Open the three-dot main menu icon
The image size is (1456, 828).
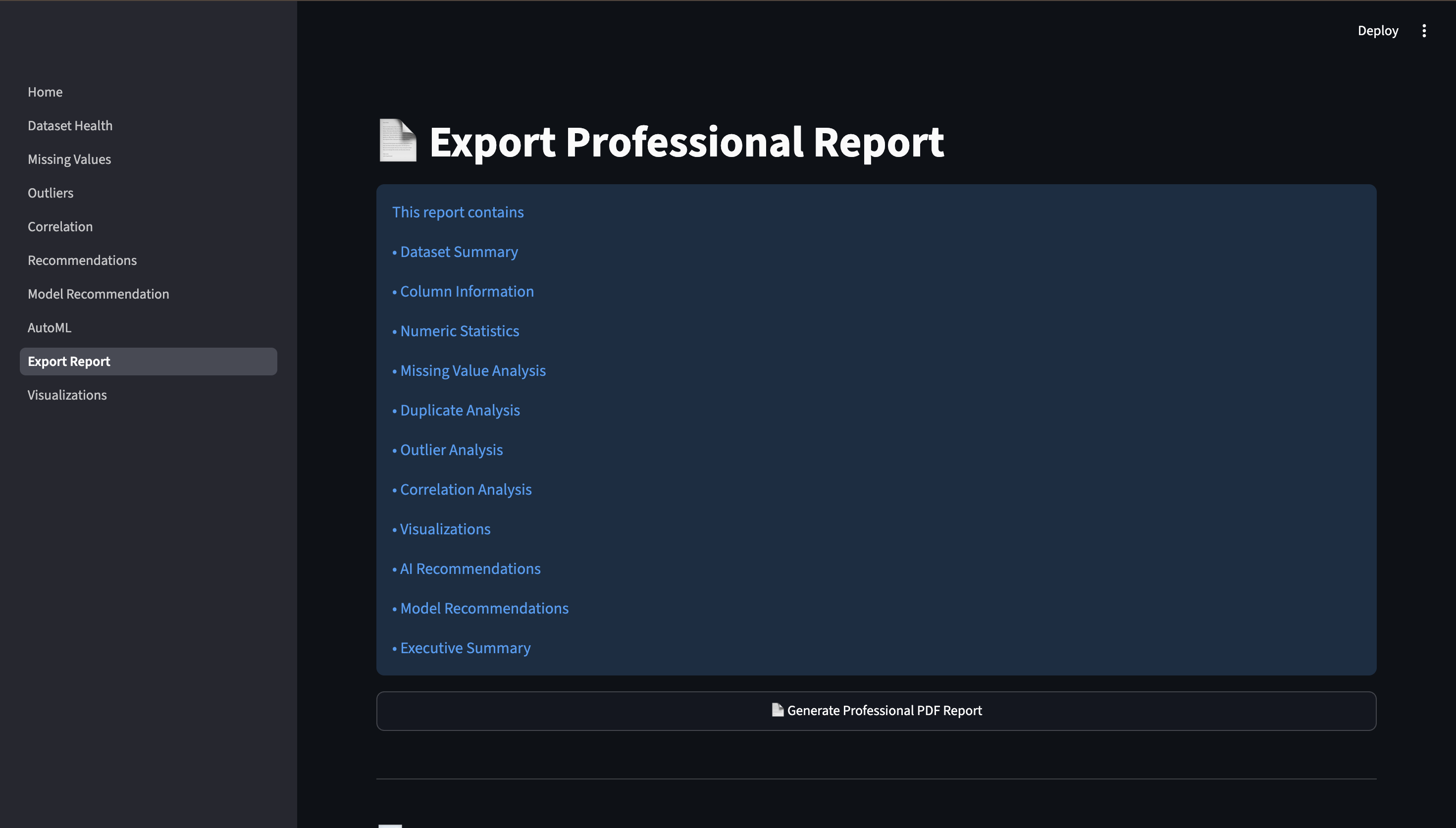coord(1424,31)
